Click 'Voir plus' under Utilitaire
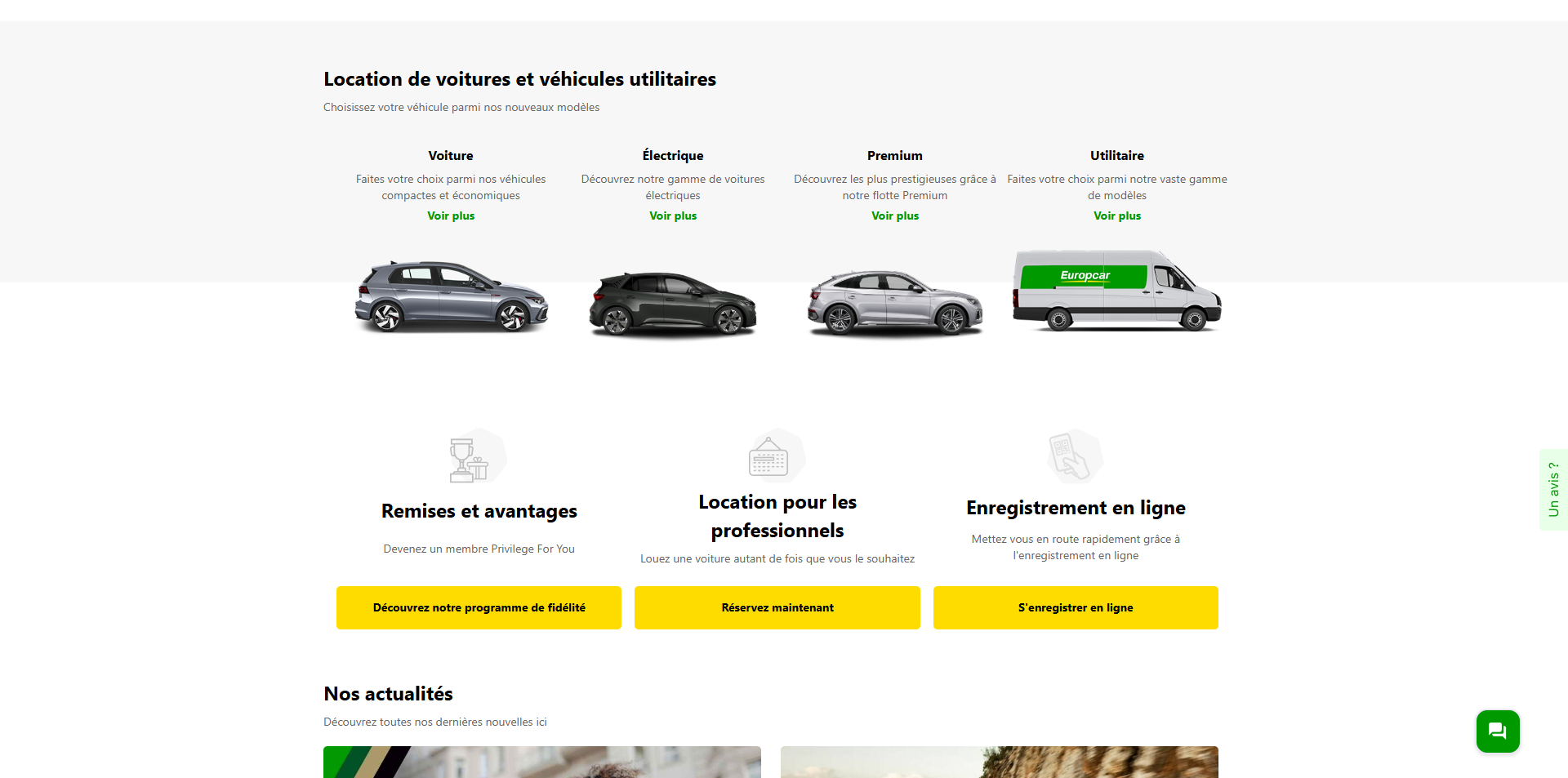This screenshot has width=1568, height=778. [x=1117, y=216]
